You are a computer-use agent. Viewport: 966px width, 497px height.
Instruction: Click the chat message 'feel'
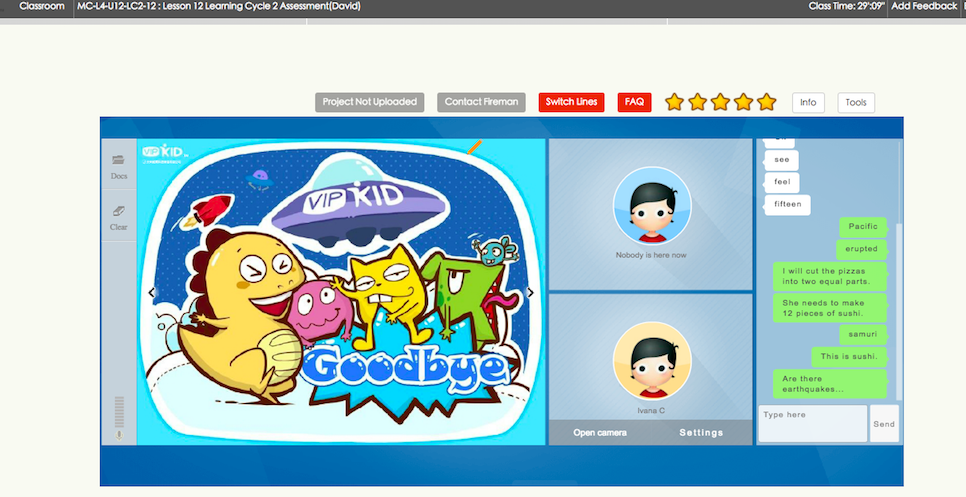tap(782, 182)
